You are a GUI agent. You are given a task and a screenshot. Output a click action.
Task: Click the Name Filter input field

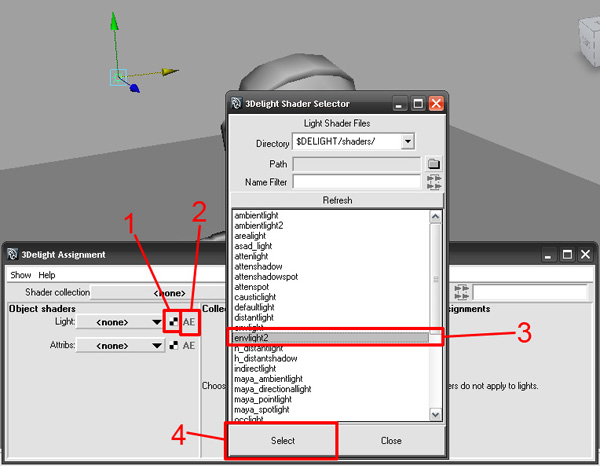357,182
